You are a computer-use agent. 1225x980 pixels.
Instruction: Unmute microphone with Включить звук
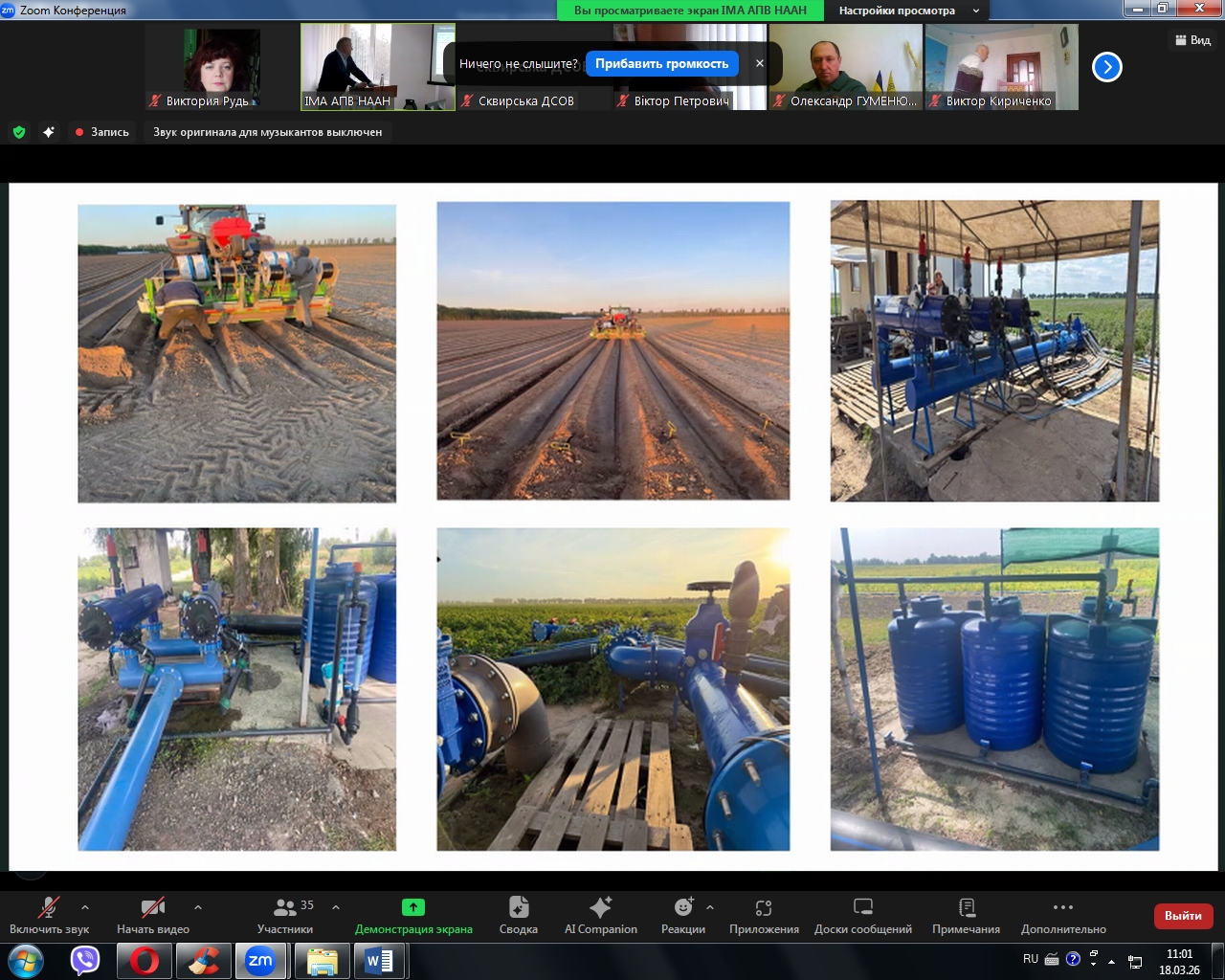[x=49, y=915]
